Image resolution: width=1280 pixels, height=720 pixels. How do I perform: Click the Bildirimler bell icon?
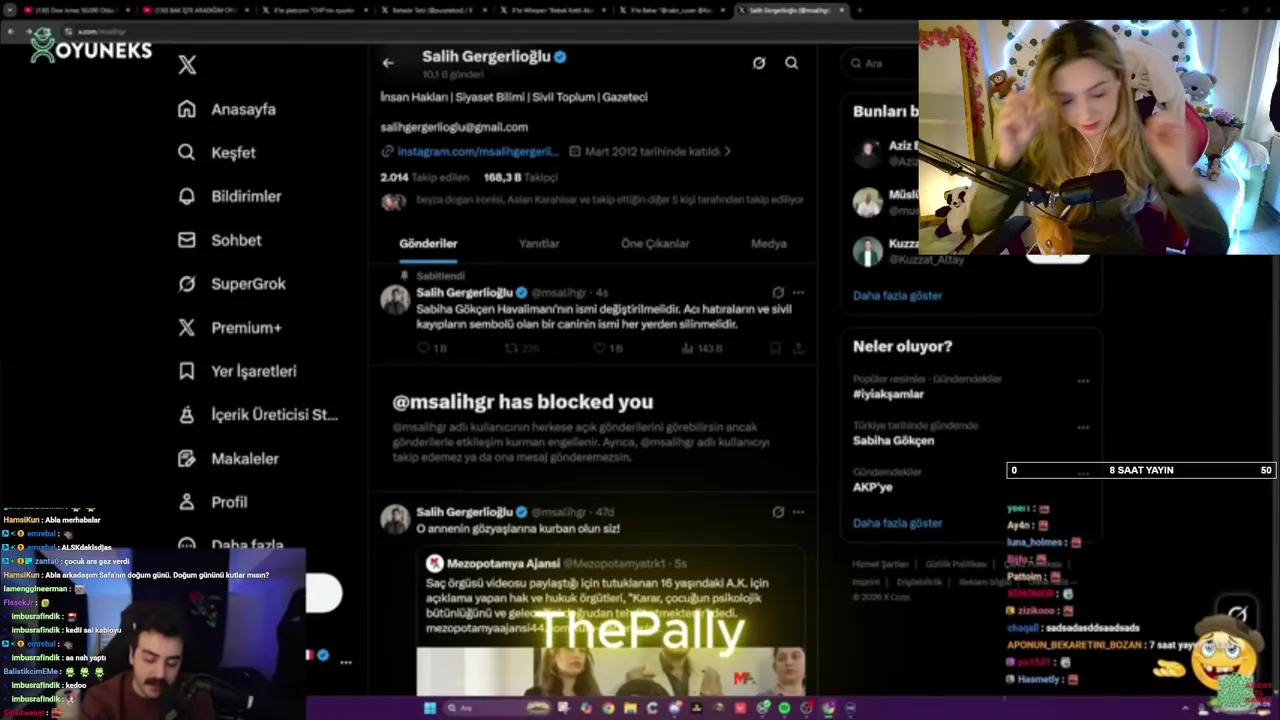pyautogui.click(x=187, y=196)
